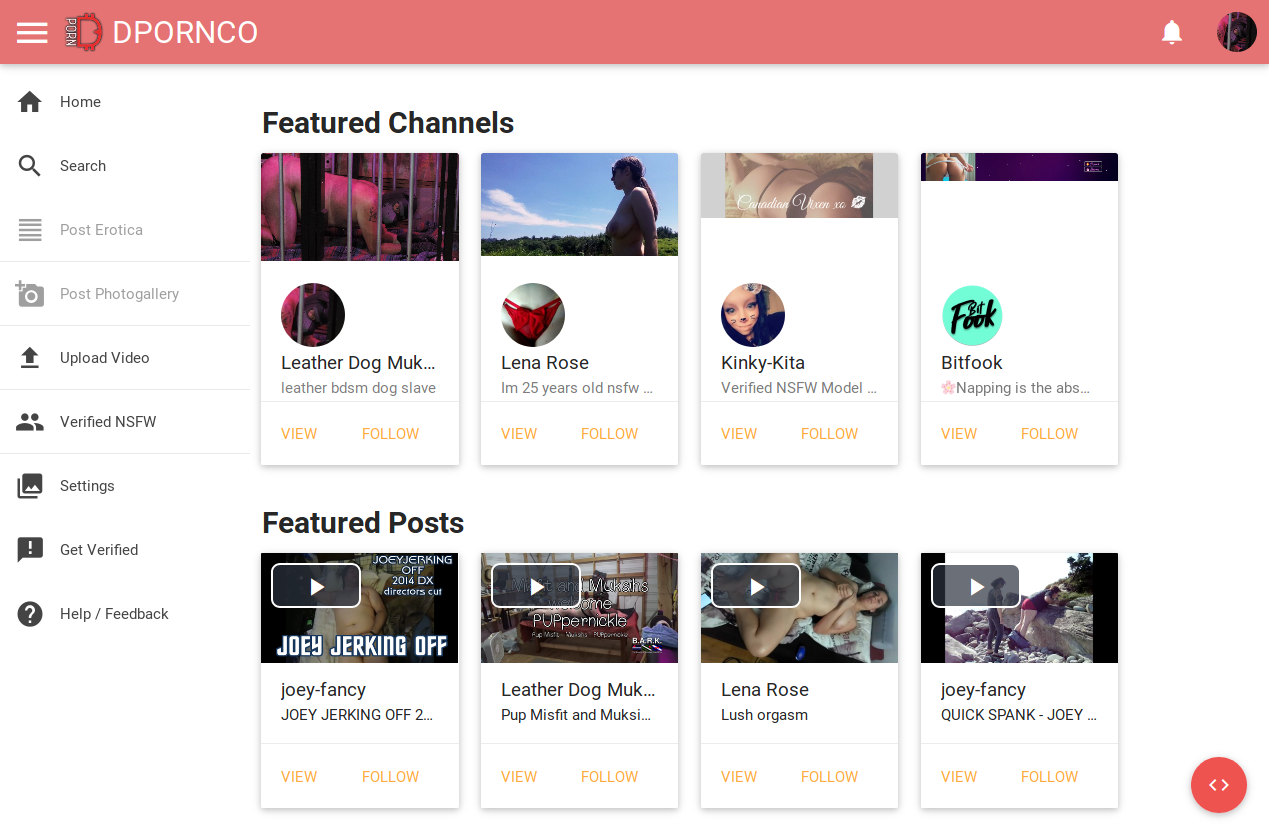This screenshot has width=1269, height=835.
Task: Follow the Lena Rose channel
Action: coord(609,434)
